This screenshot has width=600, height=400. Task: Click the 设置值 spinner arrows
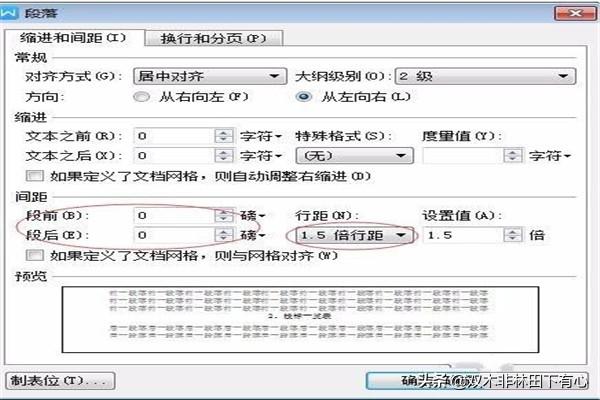(513, 235)
